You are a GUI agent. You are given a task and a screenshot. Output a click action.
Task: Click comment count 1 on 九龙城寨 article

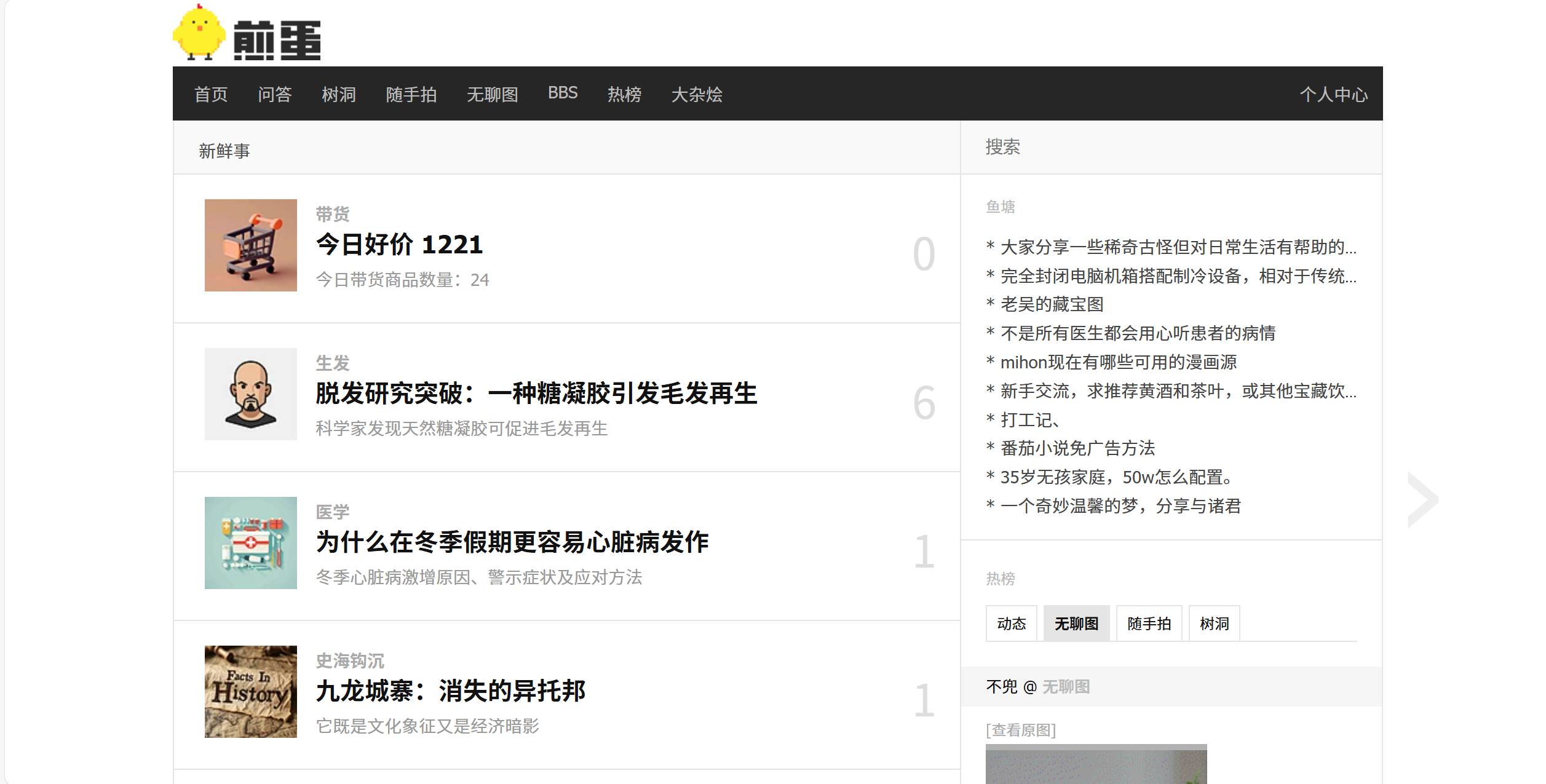pos(924,700)
